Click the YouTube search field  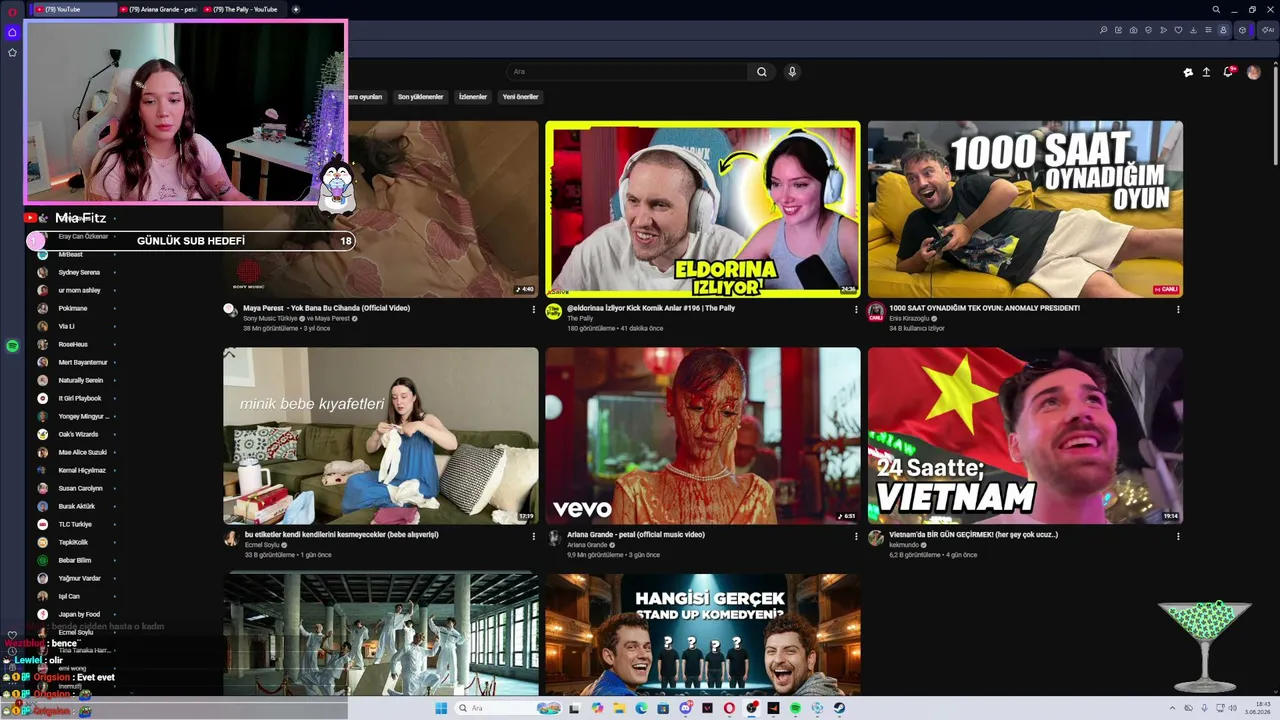(x=627, y=72)
